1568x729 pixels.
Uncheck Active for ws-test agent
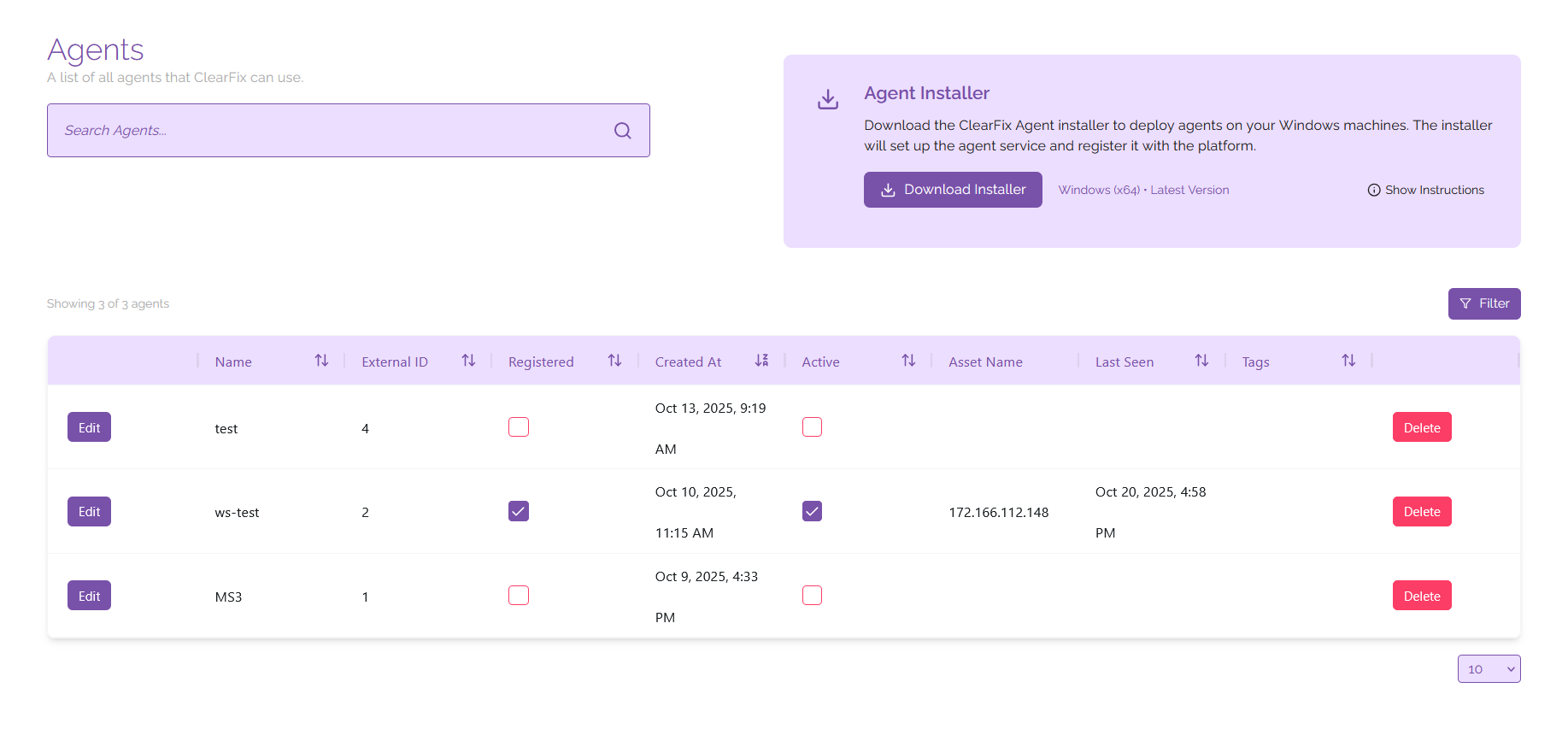click(x=812, y=511)
